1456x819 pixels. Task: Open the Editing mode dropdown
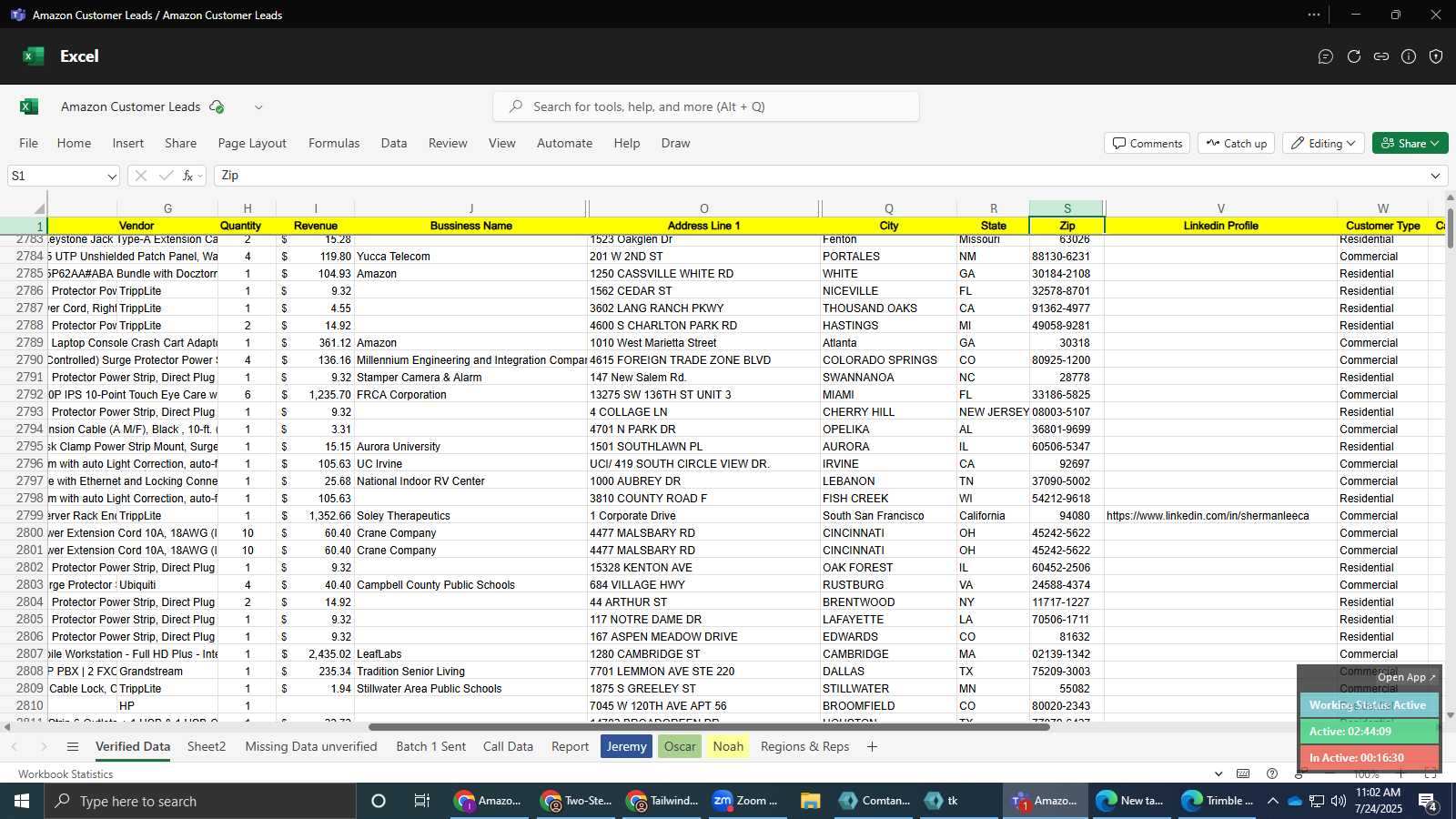1323,143
